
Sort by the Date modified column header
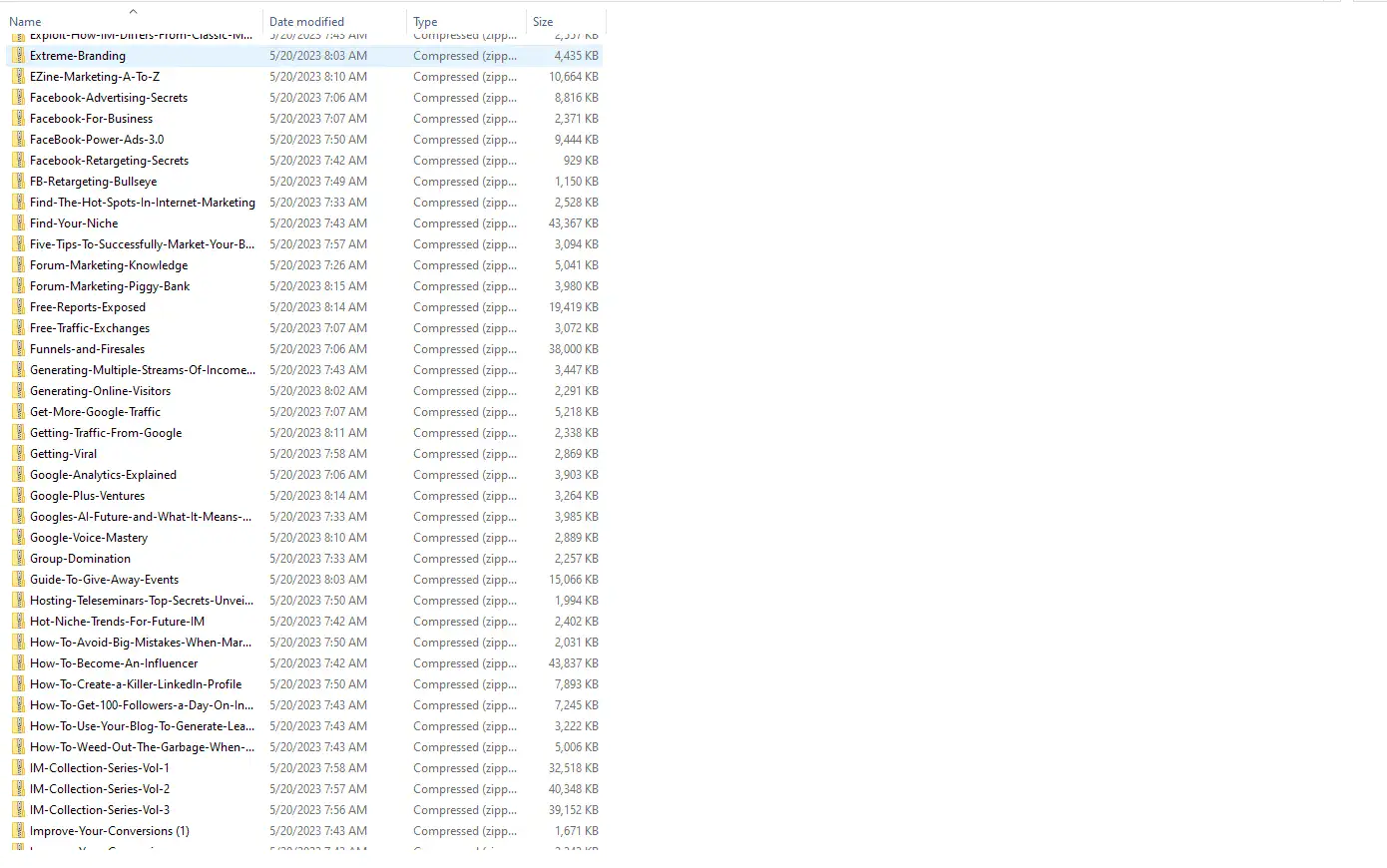306,22
